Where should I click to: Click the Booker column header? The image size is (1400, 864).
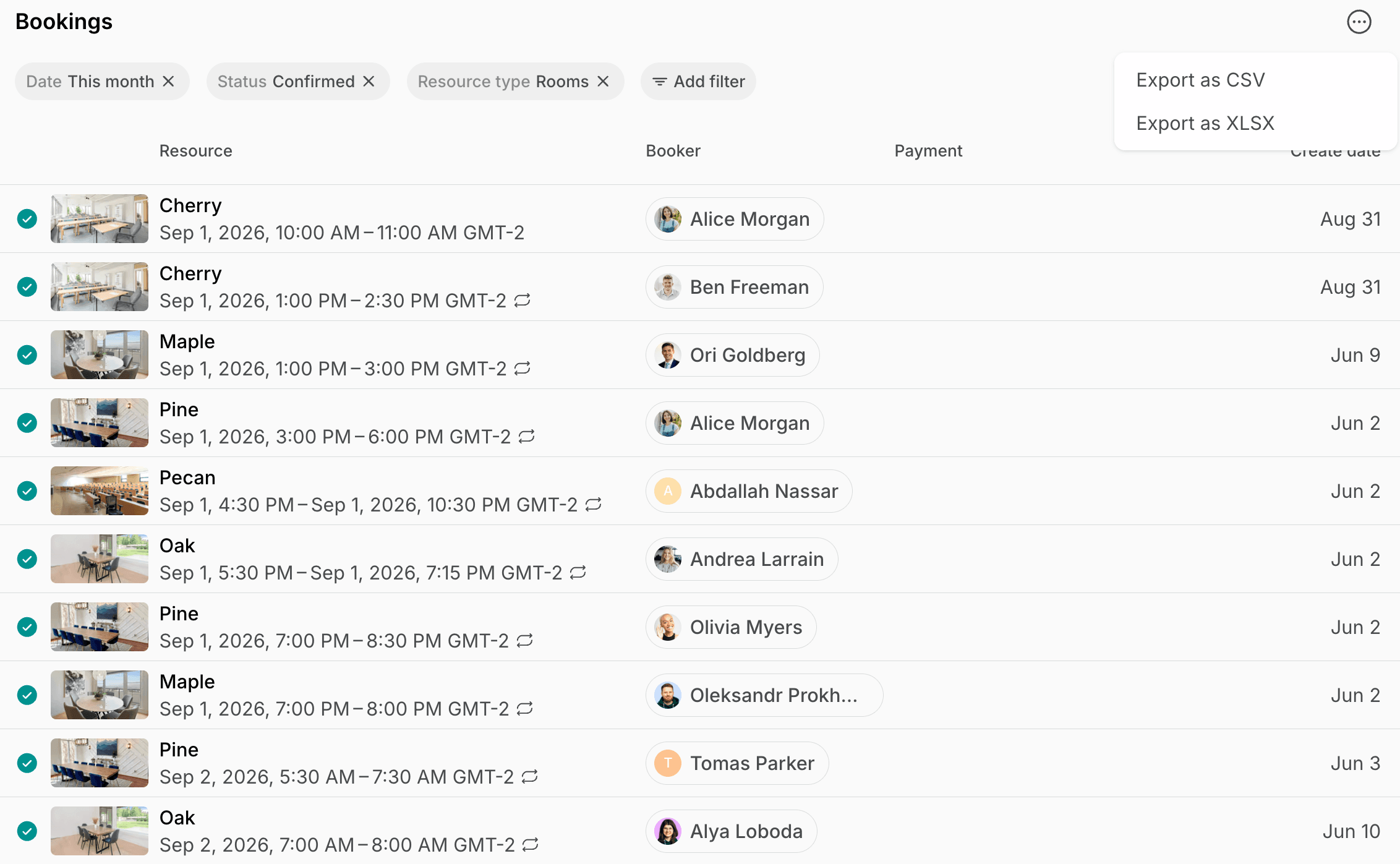[x=673, y=151]
